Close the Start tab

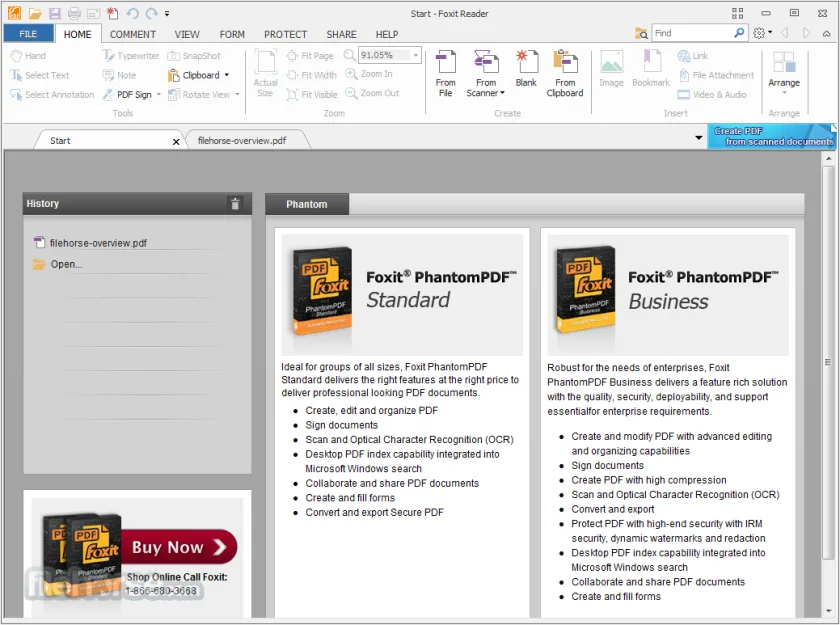coord(176,141)
